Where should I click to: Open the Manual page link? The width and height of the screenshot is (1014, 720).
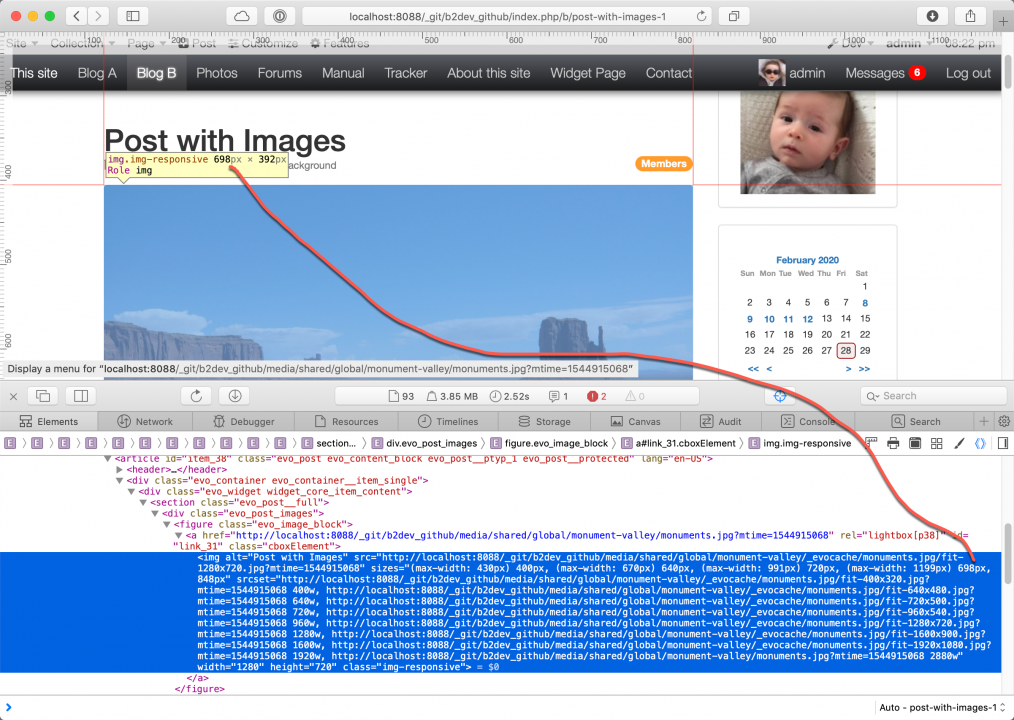click(x=343, y=73)
